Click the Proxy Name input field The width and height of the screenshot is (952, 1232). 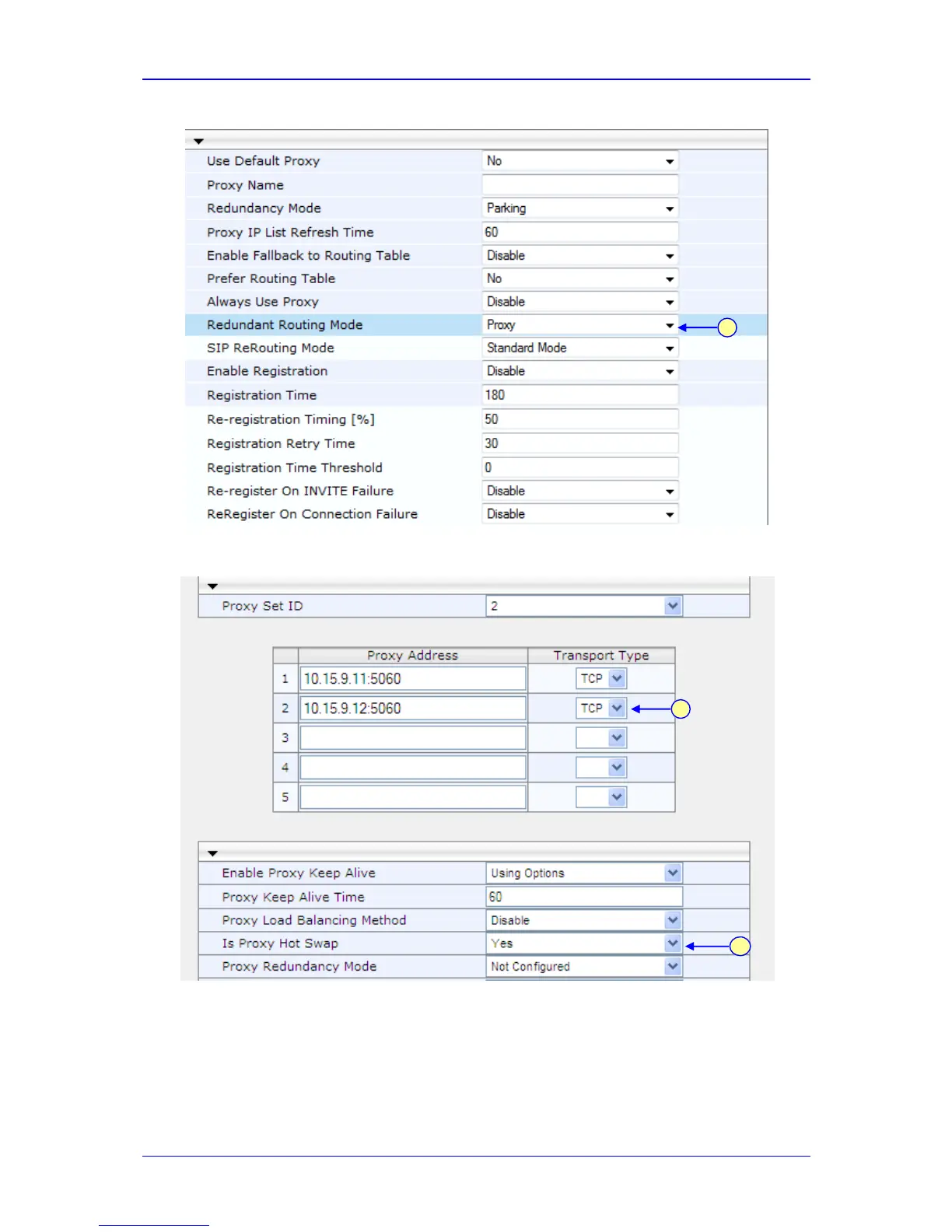point(580,185)
